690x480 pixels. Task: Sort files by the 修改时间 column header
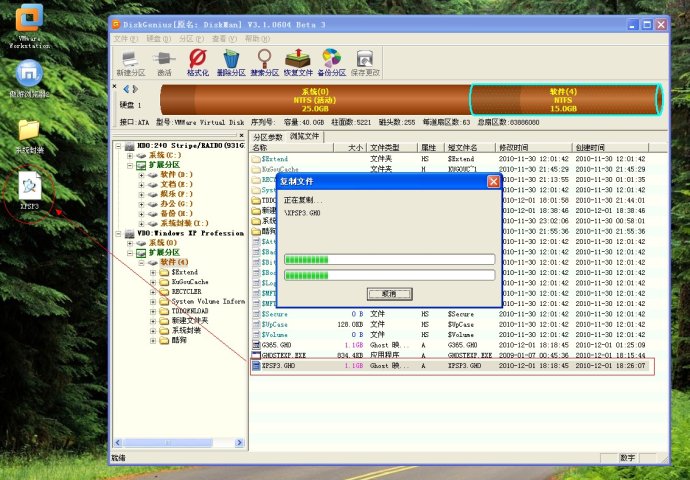click(x=534, y=148)
